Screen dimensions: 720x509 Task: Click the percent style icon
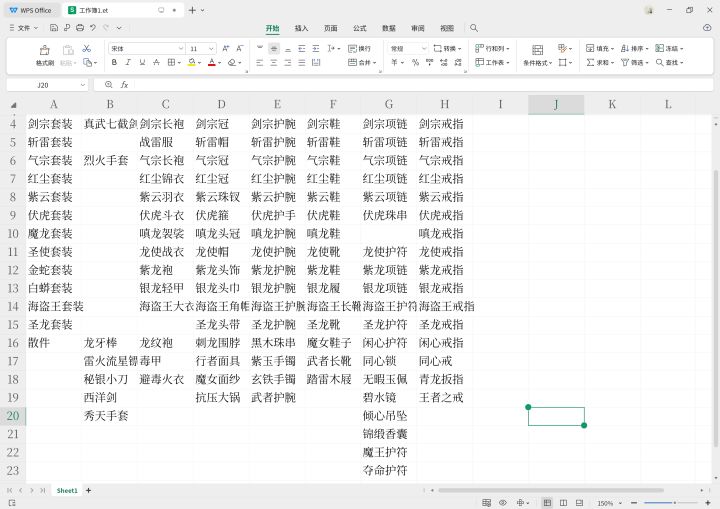click(416, 62)
